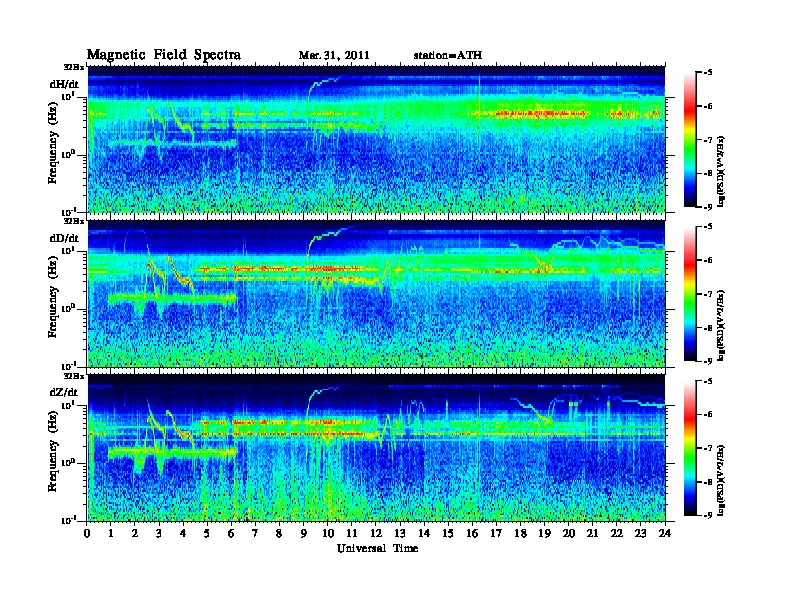The width and height of the screenshot is (792, 612).
Task: Click hour 16 on the time axis
Action: point(472,533)
